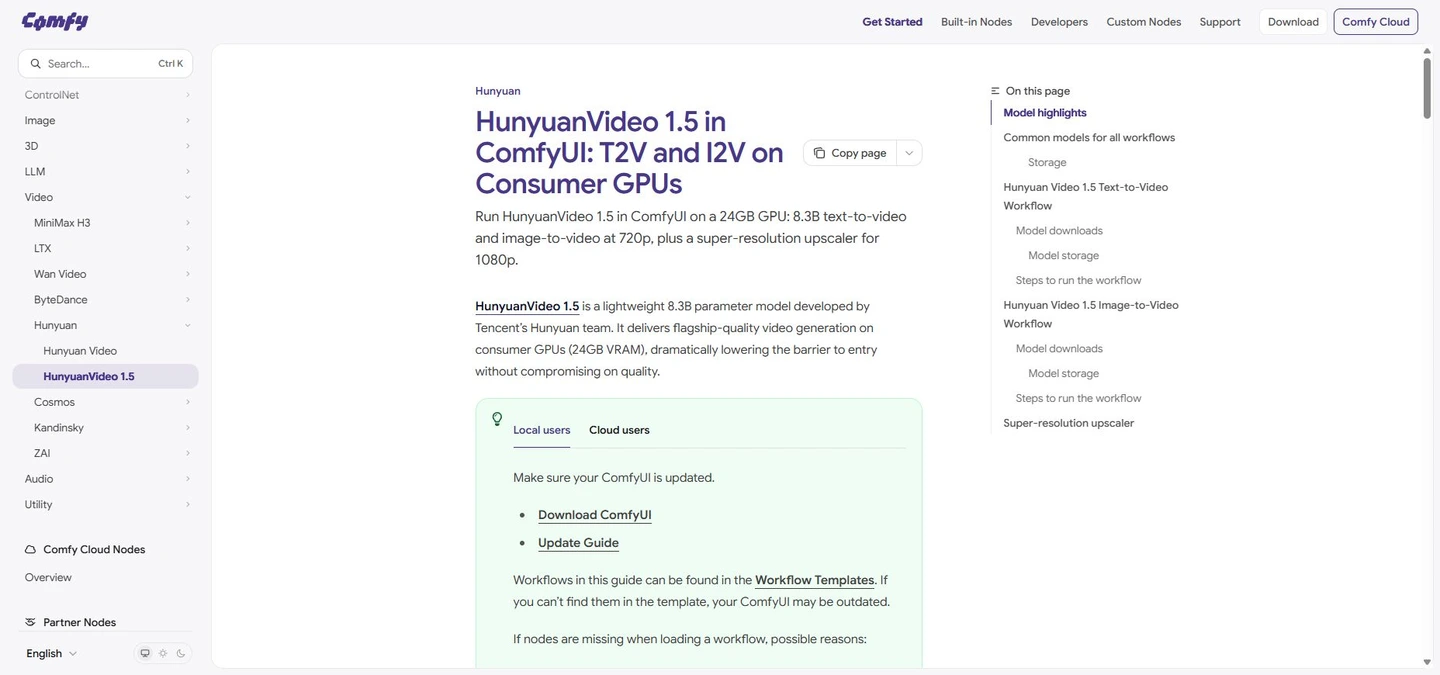Select HunyuanVideo 1.5 in sidebar
This screenshot has width=1440, height=675.
(x=105, y=377)
